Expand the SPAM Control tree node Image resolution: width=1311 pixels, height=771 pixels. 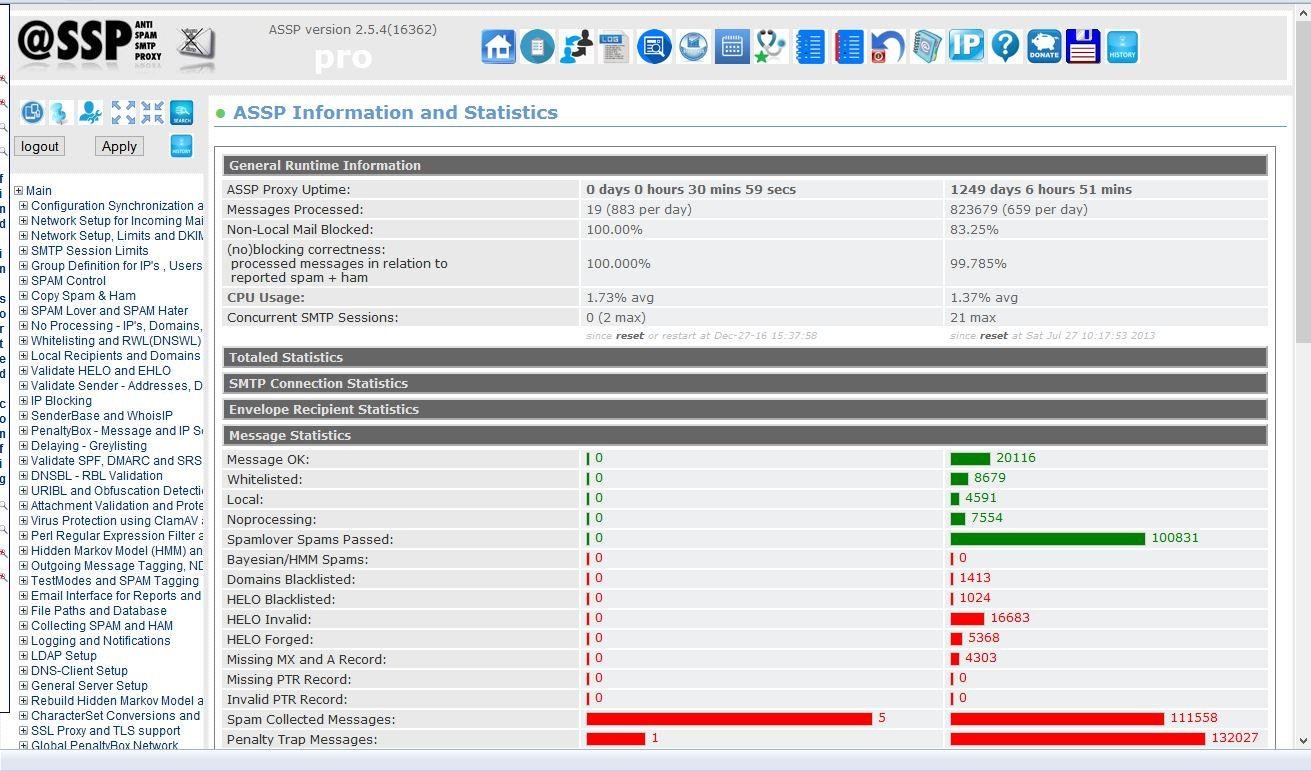pos(24,281)
